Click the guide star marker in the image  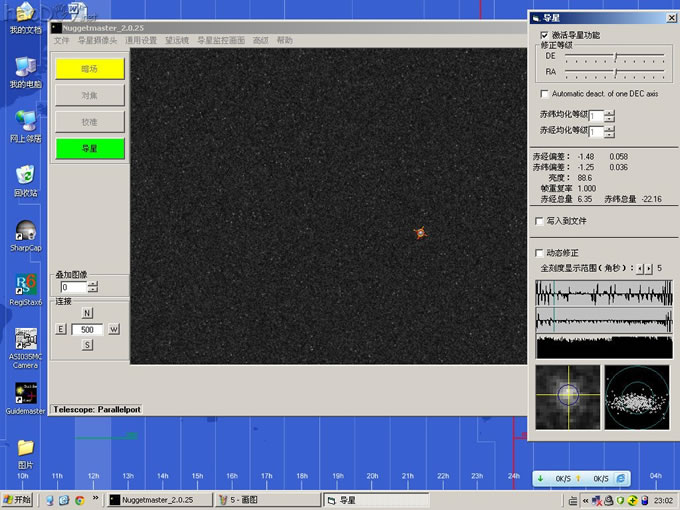[x=422, y=232]
